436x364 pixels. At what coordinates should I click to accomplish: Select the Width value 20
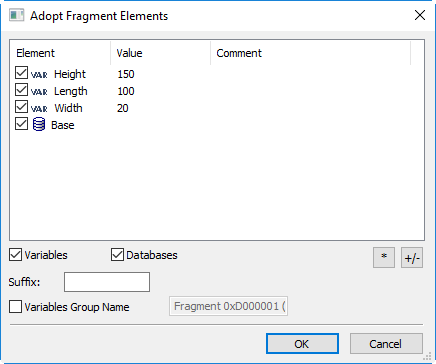123,108
